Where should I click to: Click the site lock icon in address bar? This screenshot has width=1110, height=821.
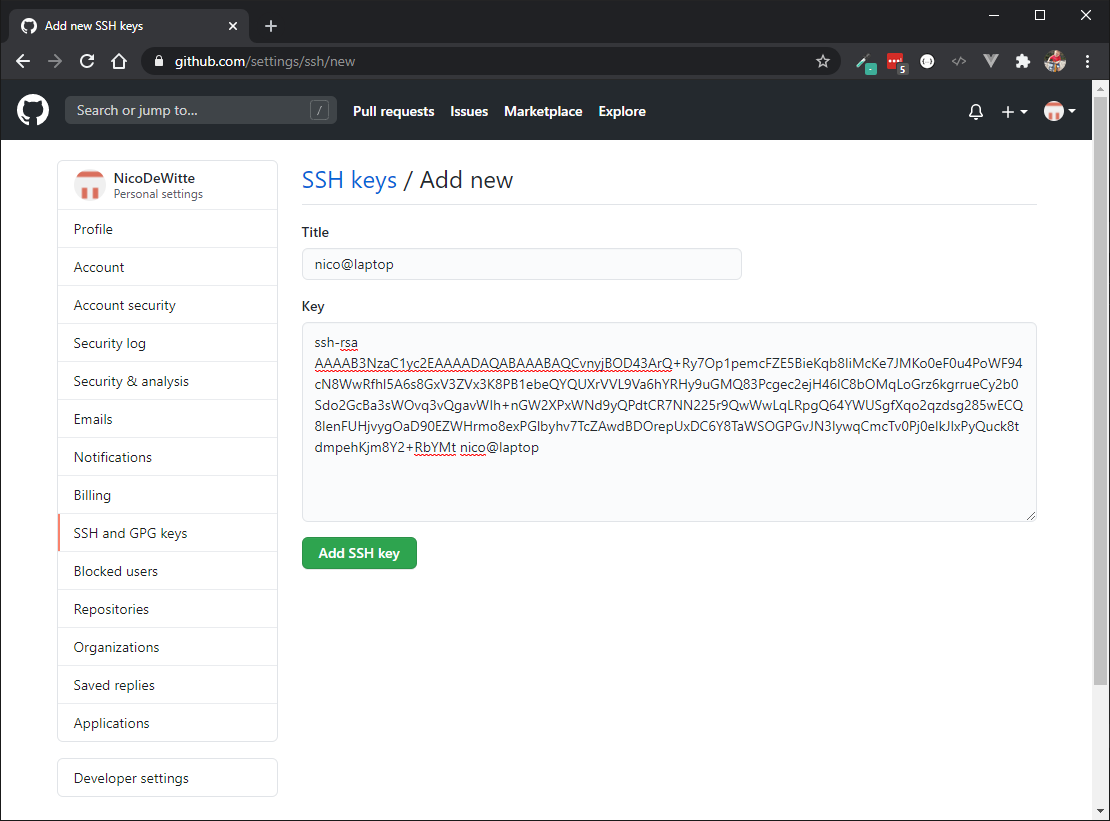pyautogui.click(x=159, y=62)
